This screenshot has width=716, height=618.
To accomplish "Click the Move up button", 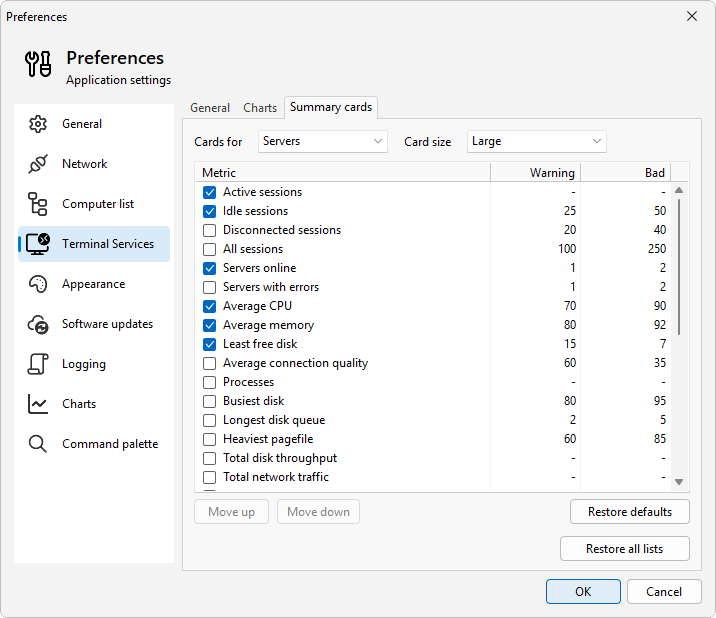I will click(232, 512).
